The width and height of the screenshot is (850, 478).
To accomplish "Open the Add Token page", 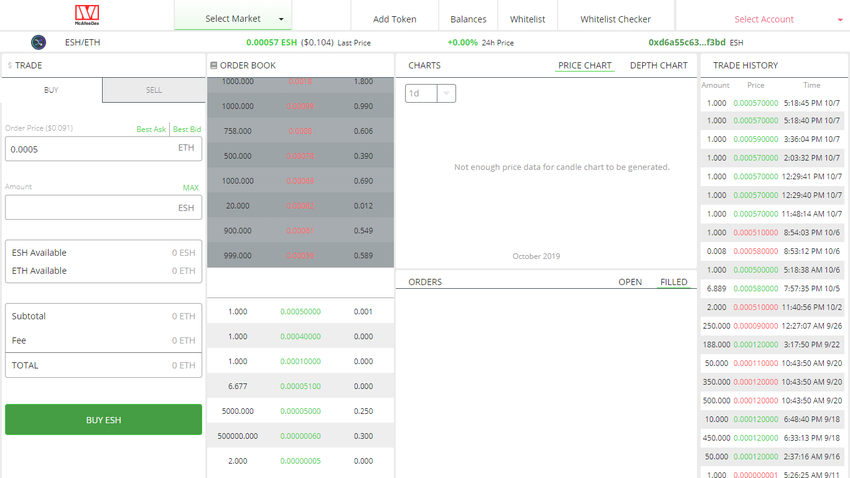I will [x=394, y=19].
